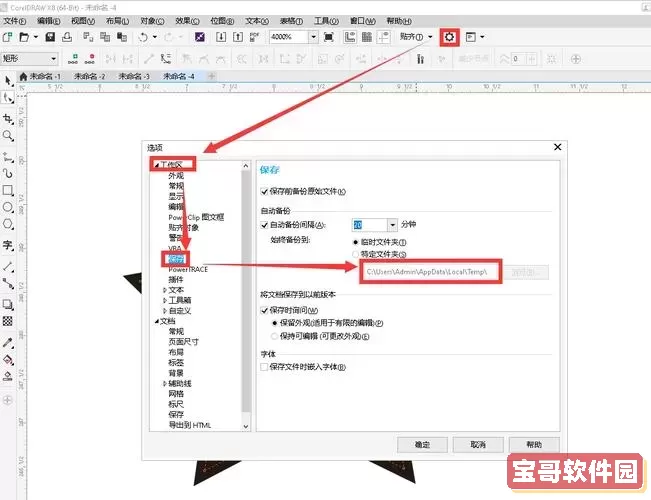This screenshot has width=651, height=500.
Task: Select the Interactive fill bucket tool
Action: click(8, 360)
